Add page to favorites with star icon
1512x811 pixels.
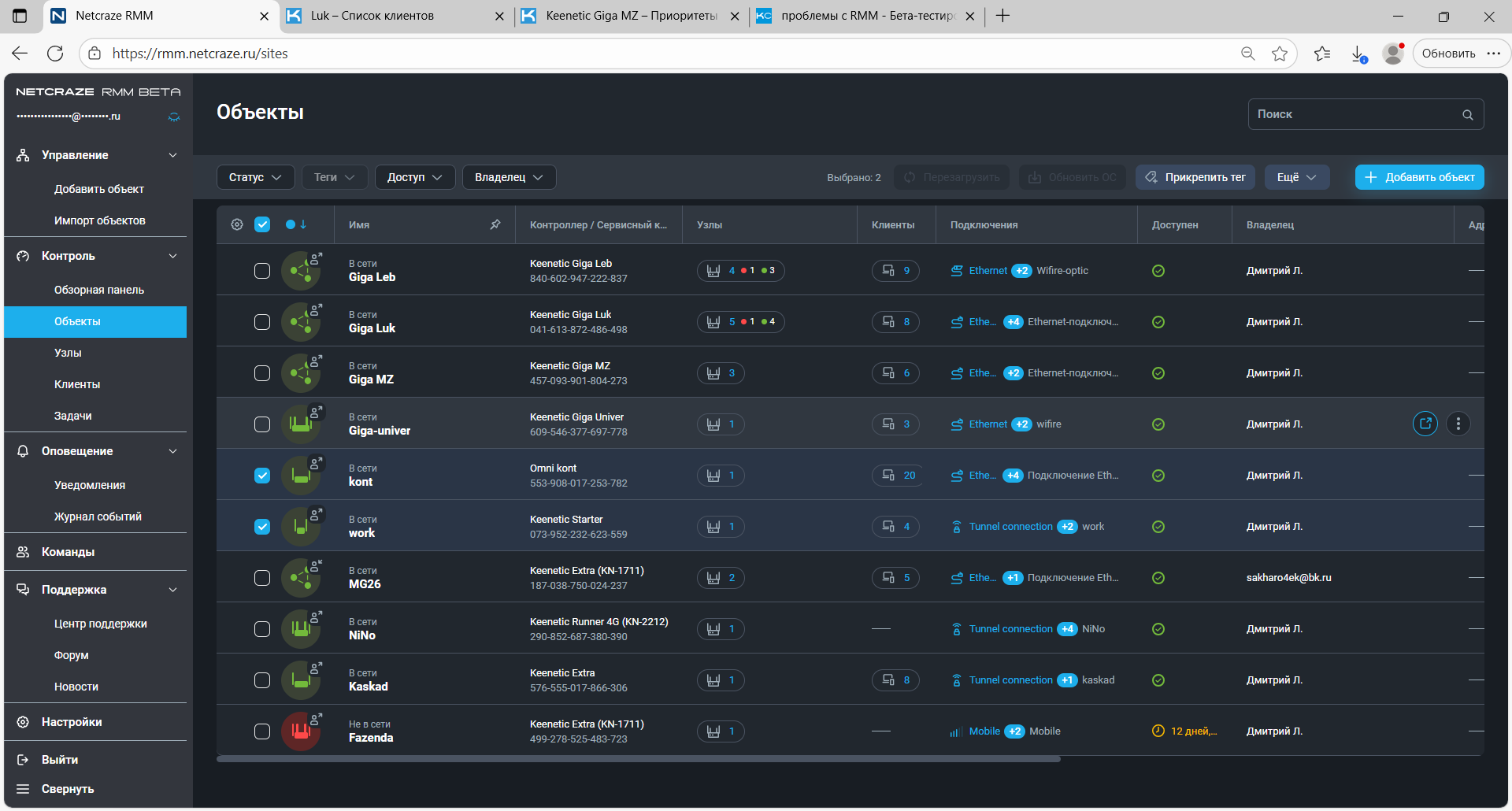click(x=1280, y=54)
